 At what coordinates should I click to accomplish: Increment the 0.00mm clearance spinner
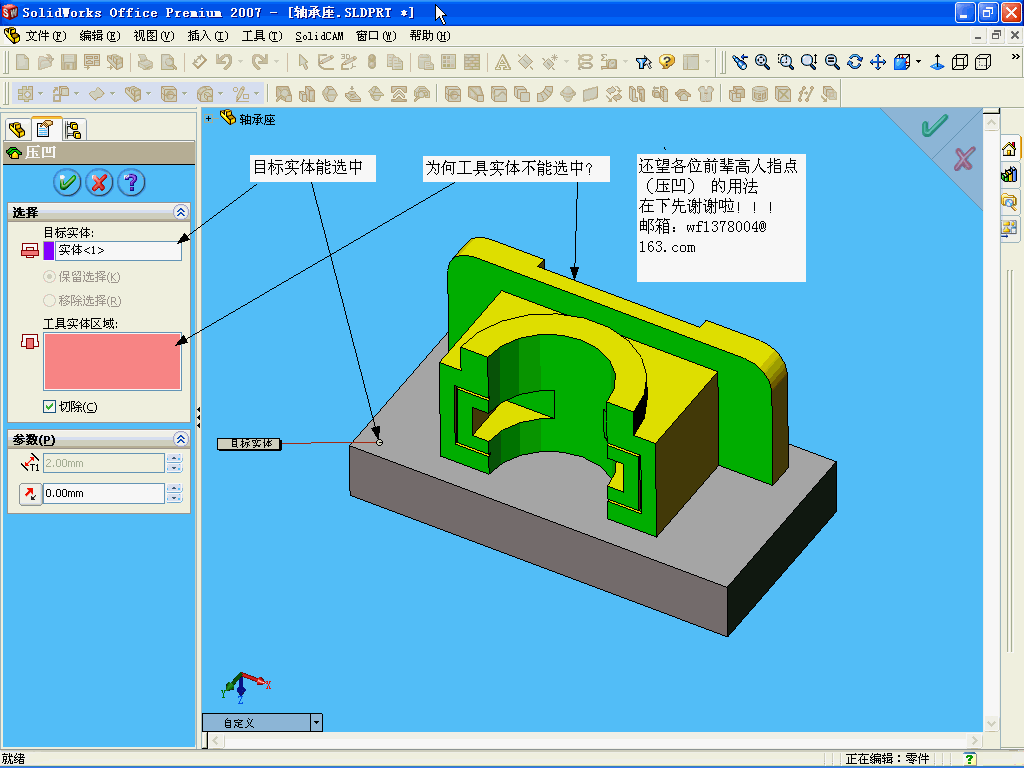[174, 488]
